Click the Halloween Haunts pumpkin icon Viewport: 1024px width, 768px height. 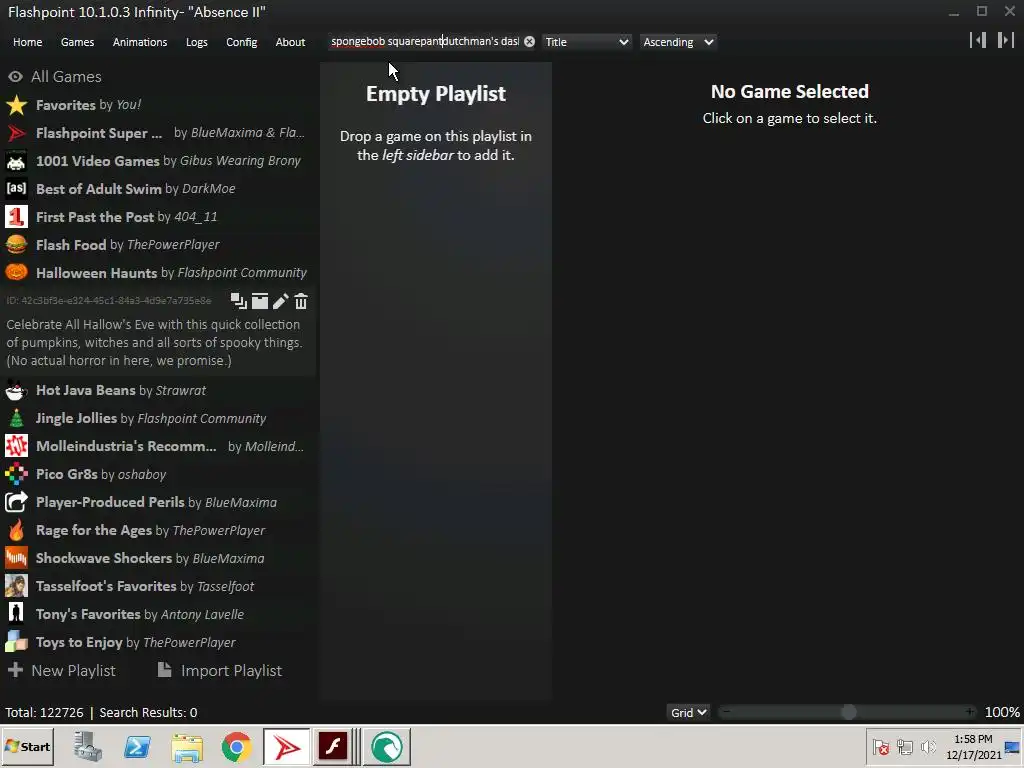[16, 272]
